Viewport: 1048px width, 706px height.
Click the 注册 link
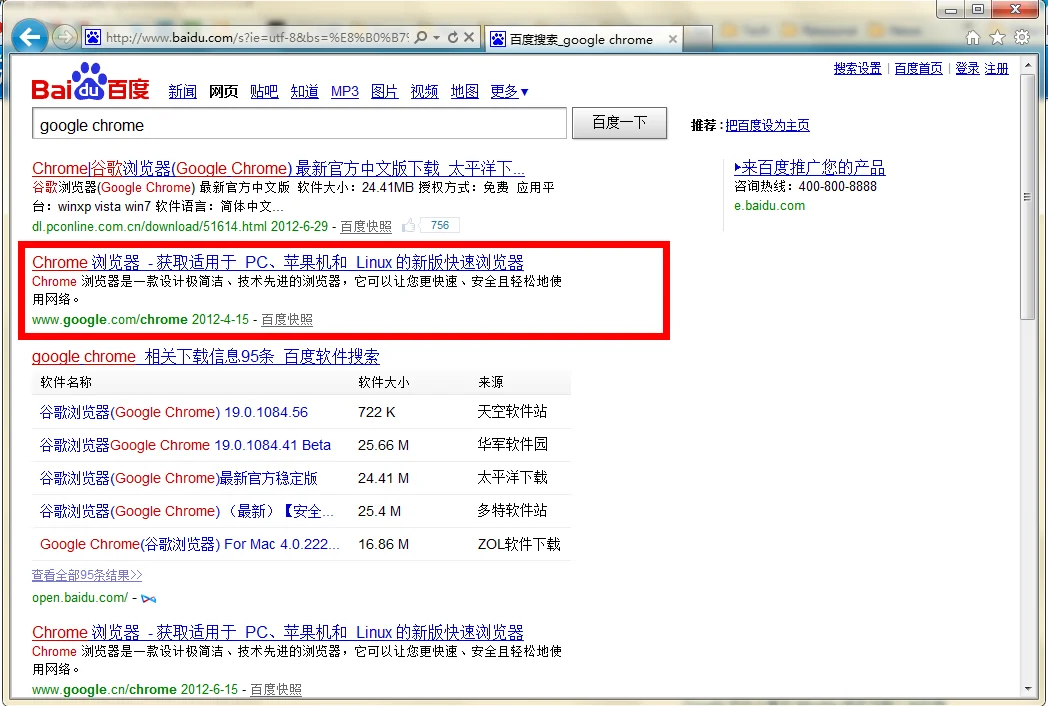tap(997, 68)
